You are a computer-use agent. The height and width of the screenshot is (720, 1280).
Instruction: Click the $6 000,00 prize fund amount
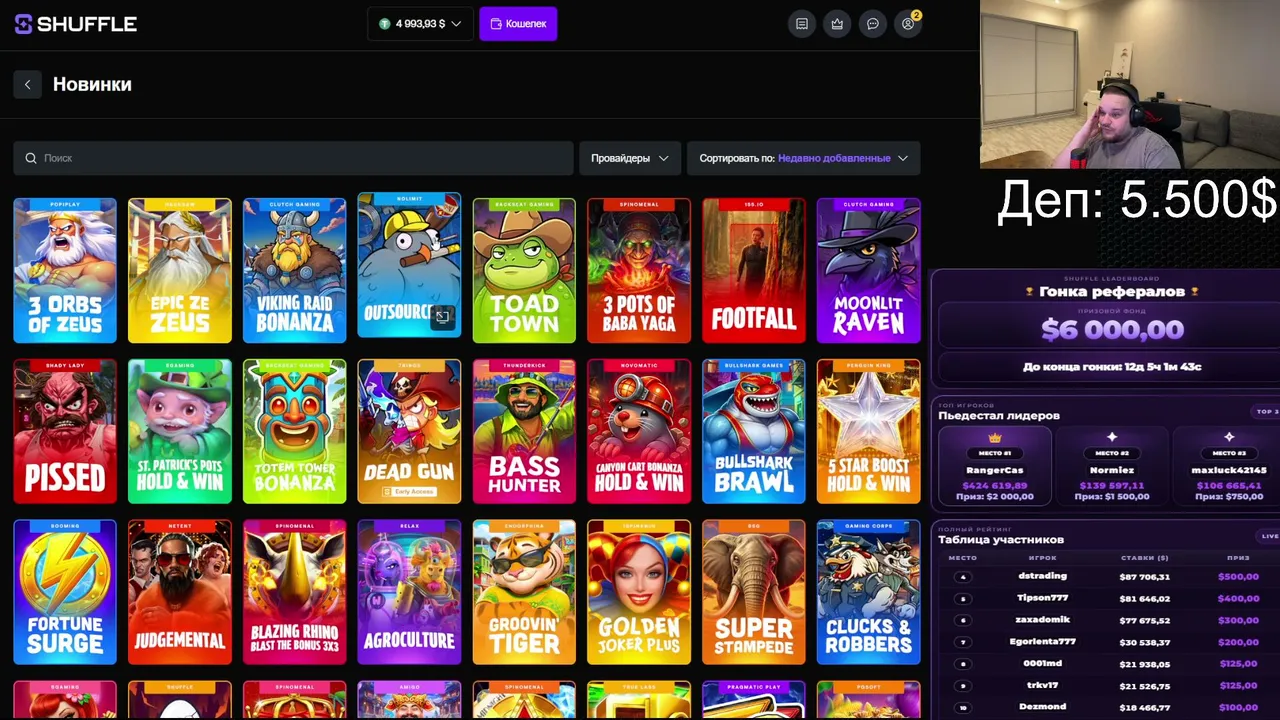[x=1112, y=329]
